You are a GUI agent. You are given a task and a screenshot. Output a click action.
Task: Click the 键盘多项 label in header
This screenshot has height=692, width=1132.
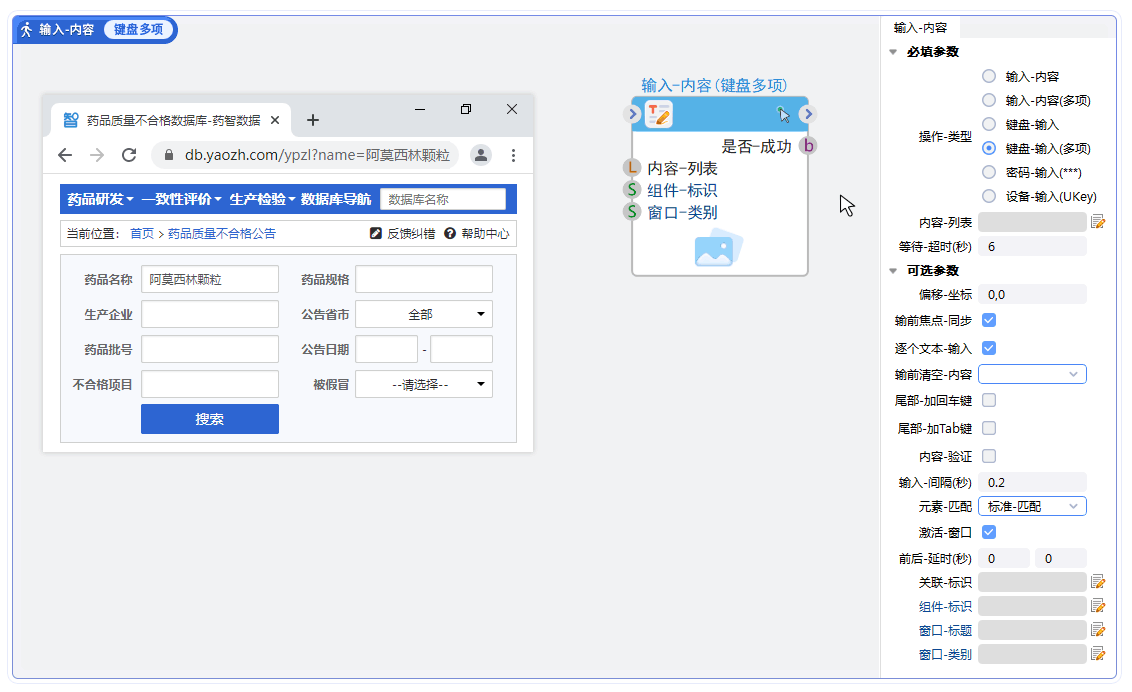[138, 30]
